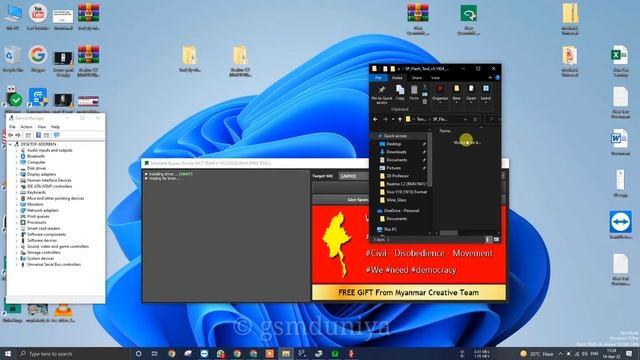Expand Audio inputs and outputs node

pos(17,150)
